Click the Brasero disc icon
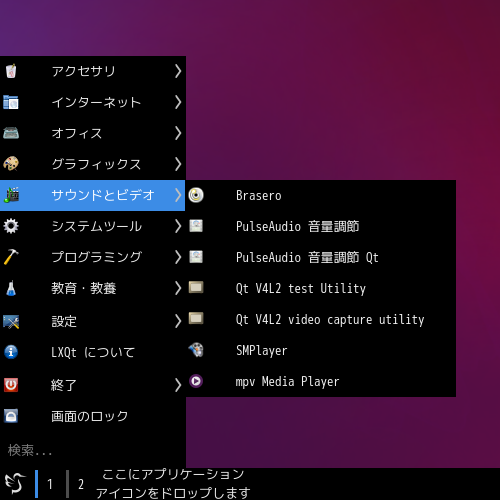Viewport: 500px width, 500px height. point(196,195)
